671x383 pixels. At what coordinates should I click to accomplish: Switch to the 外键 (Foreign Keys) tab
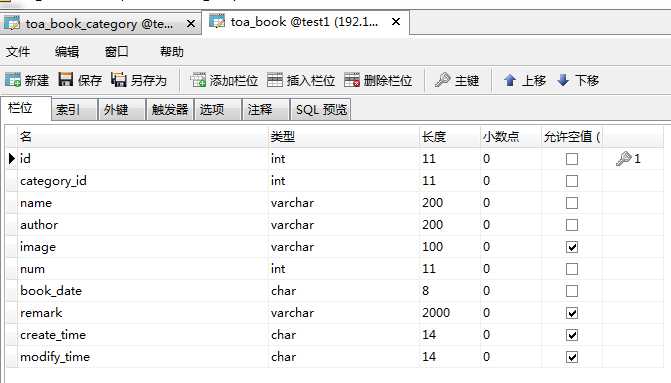pyautogui.click(x=122, y=110)
